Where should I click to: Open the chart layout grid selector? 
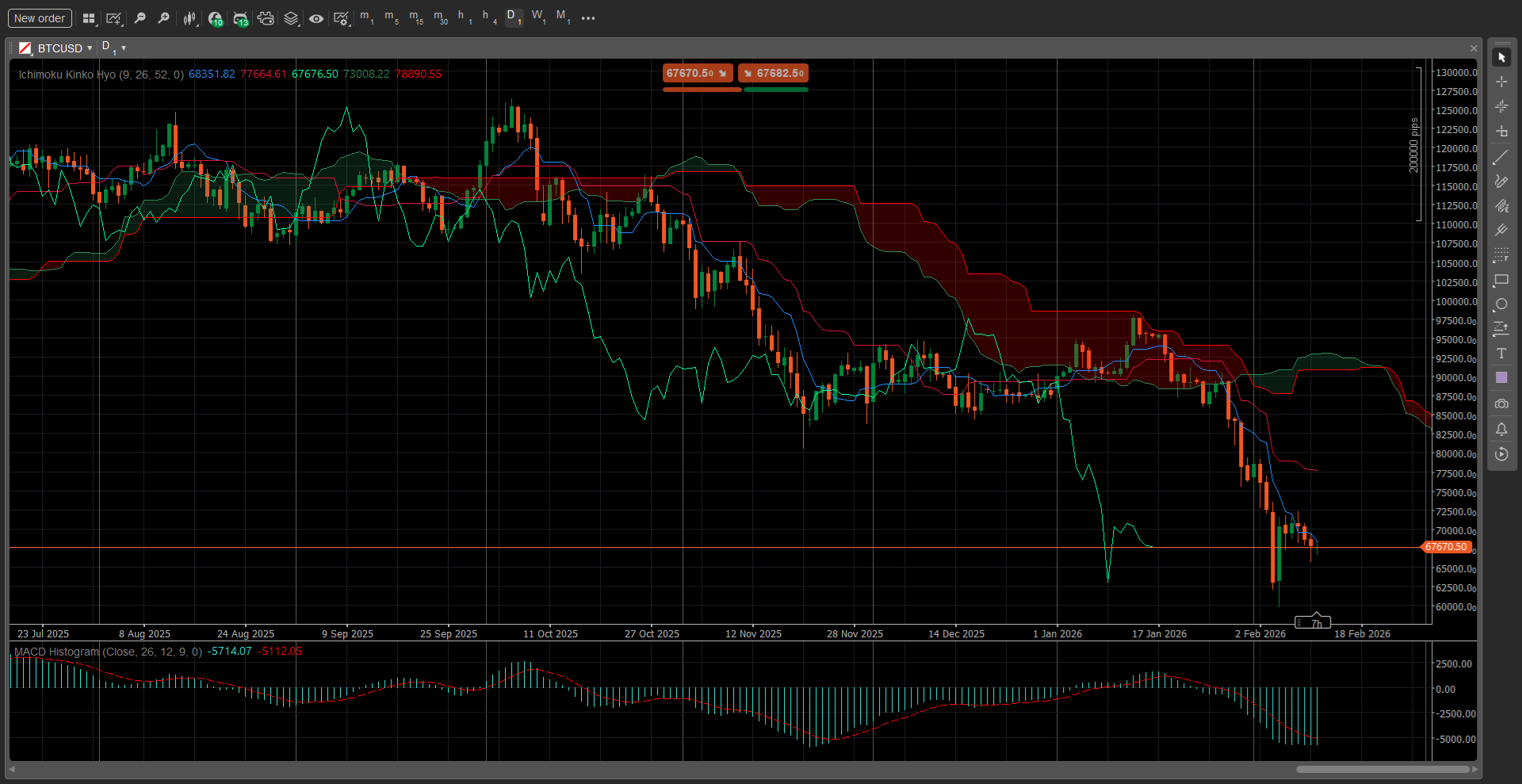point(89,18)
